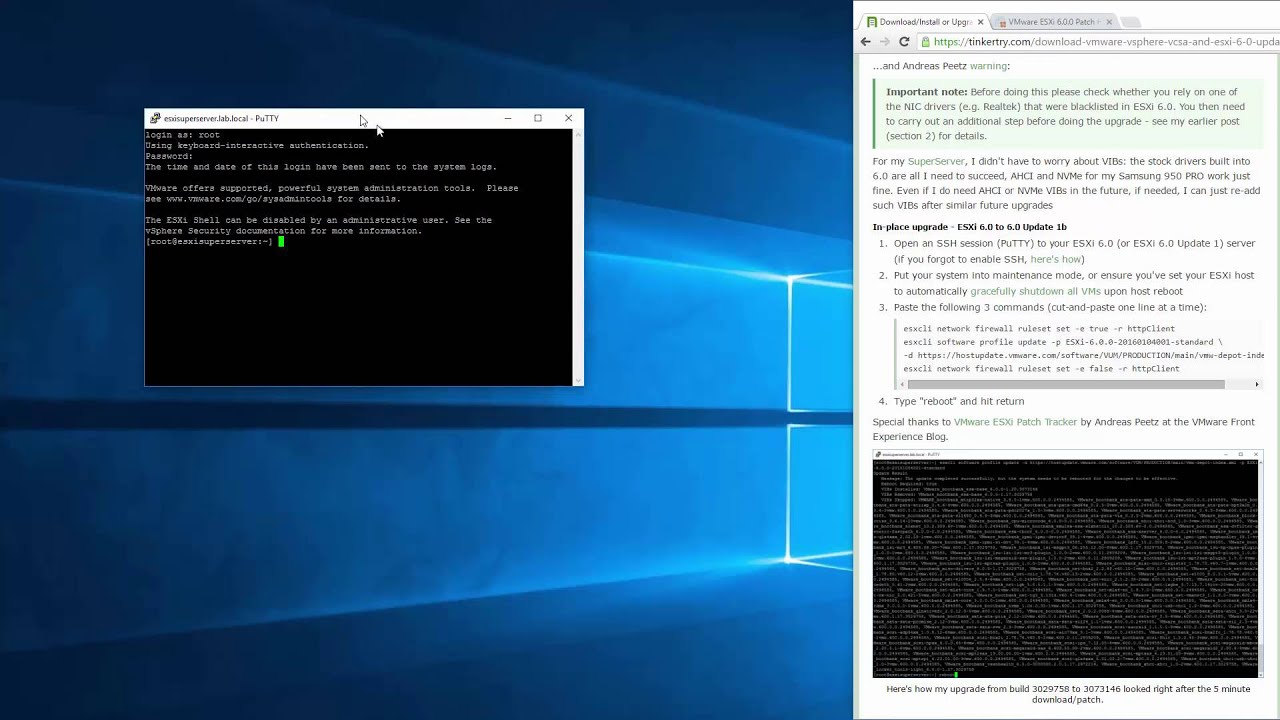The width and height of the screenshot is (1280, 720).
Task: Open the VMware ESXi Patch Tracker link
Action: 1015,422
